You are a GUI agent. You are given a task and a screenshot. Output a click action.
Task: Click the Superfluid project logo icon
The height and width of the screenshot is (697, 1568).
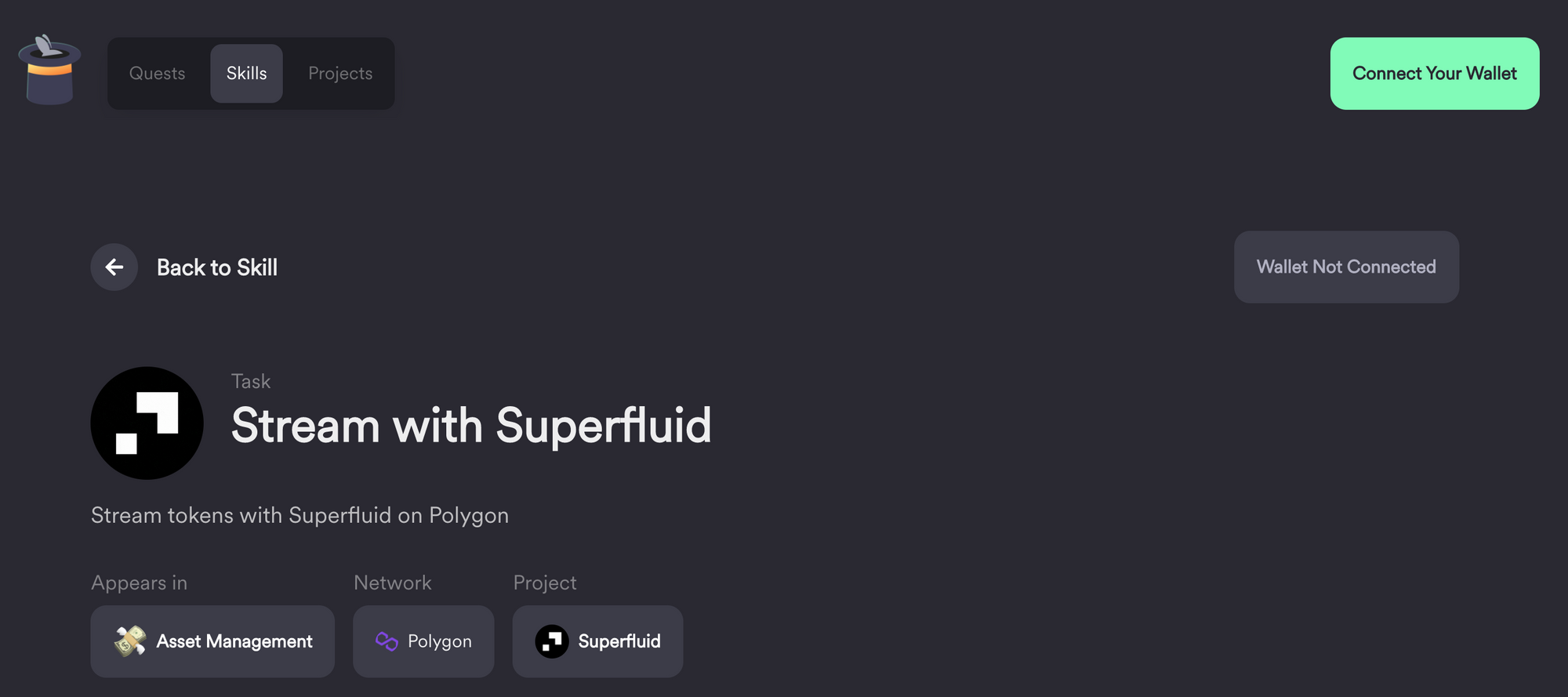point(552,641)
